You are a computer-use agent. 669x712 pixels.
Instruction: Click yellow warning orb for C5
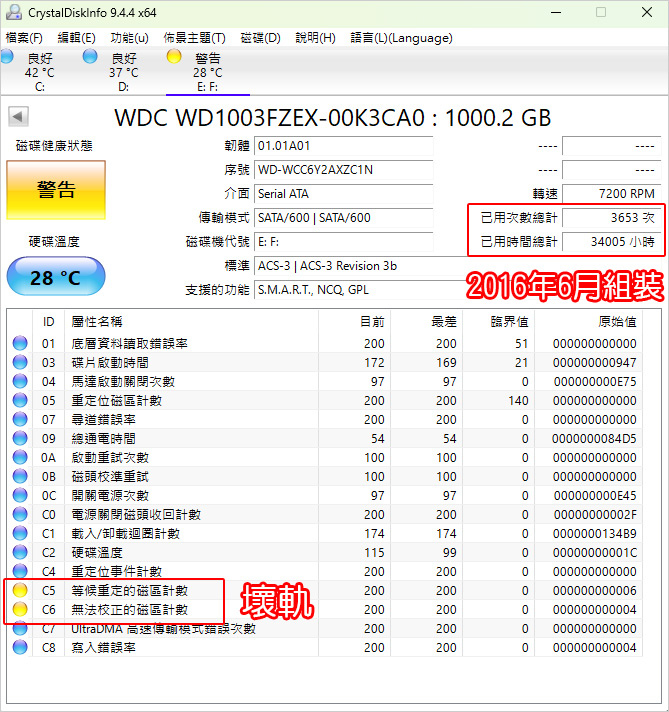point(20,590)
